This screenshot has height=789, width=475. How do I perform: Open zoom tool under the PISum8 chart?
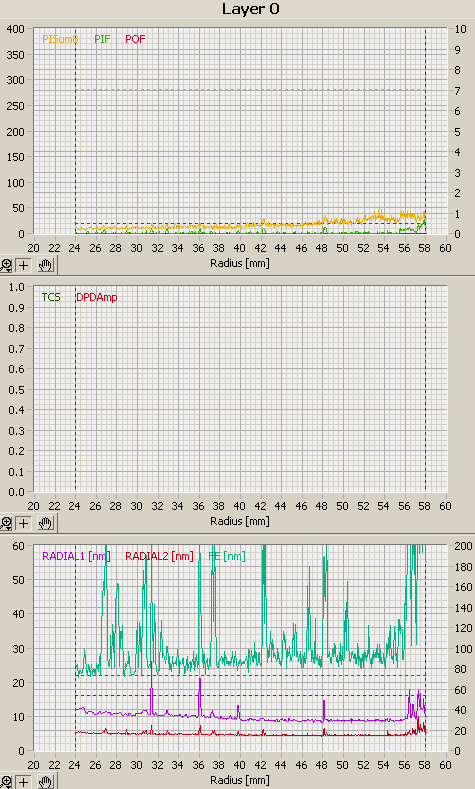click(x=6, y=265)
